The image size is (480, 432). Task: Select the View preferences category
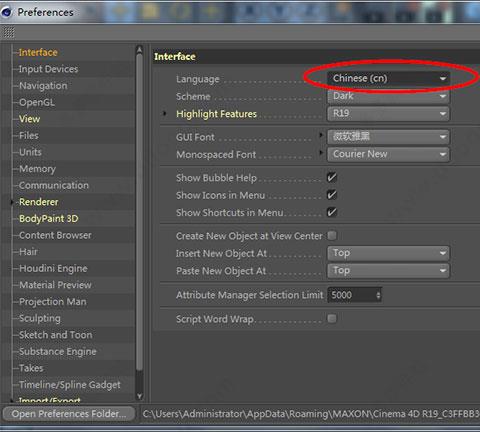click(x=29, y=119)
